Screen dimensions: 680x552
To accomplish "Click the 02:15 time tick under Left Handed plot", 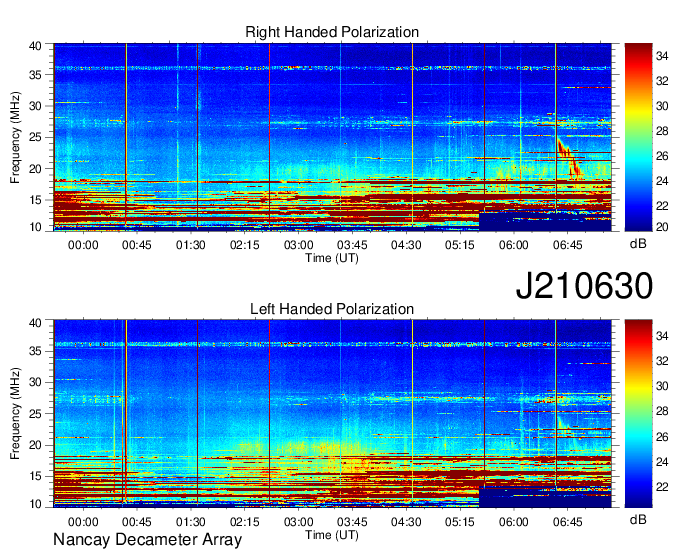I will click(245, 522).
